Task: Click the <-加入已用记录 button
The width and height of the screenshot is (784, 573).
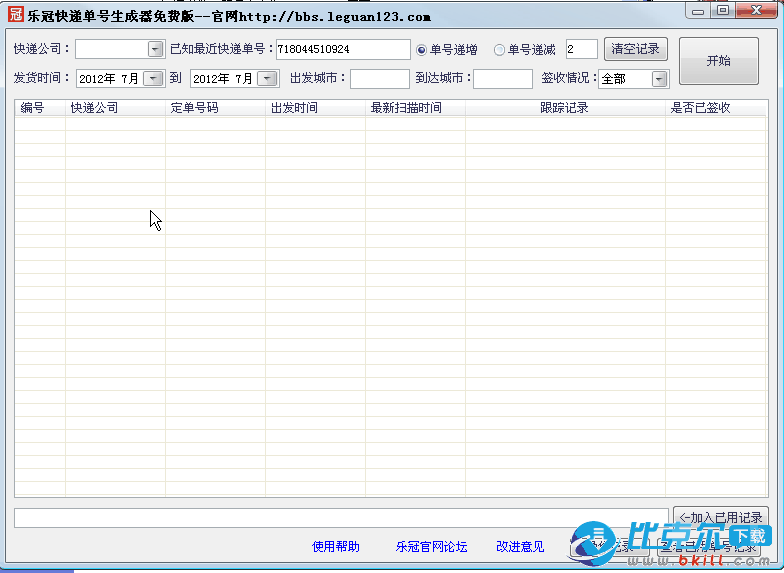Action: (720, 516)
